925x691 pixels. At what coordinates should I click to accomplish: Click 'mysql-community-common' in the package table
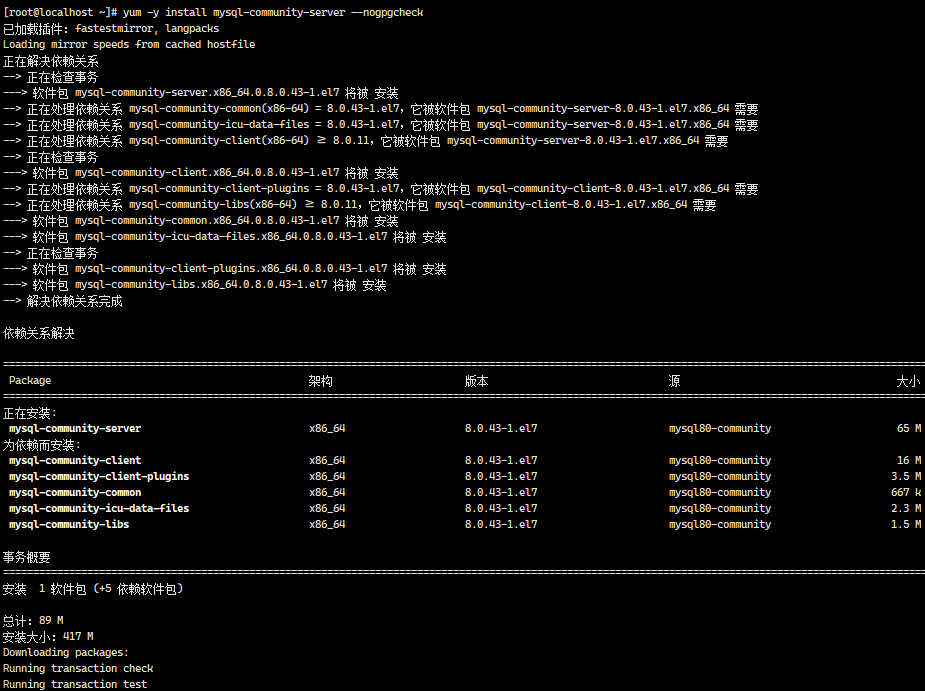pos(75,492)
